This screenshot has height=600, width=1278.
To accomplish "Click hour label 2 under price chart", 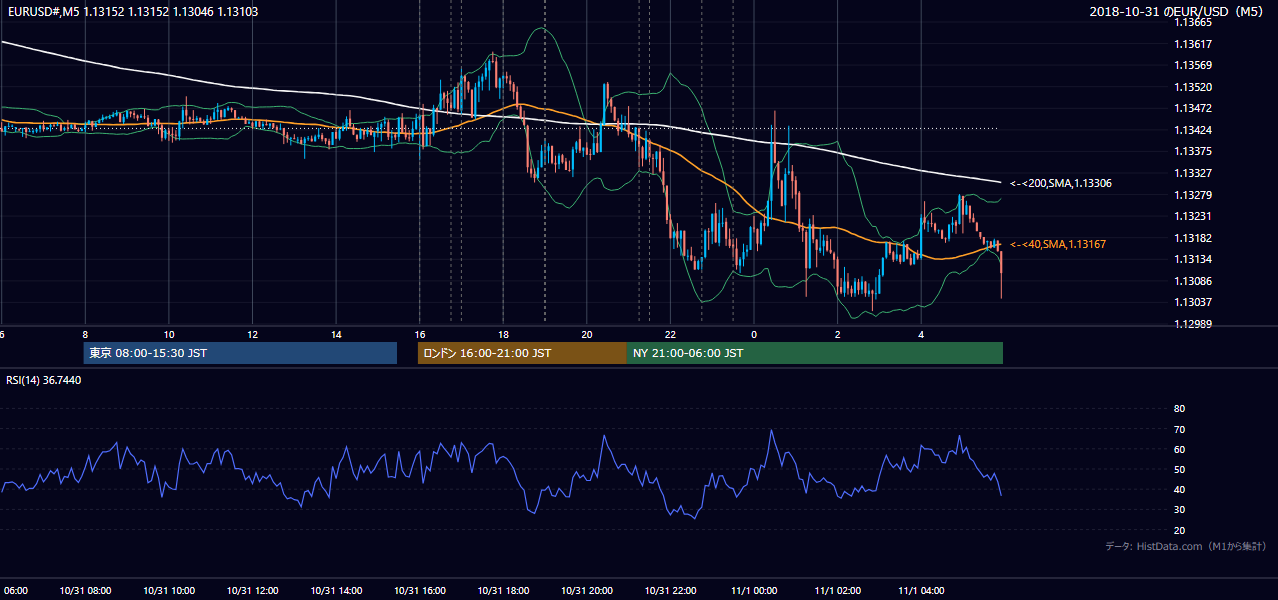I will [x=838, y=335].
